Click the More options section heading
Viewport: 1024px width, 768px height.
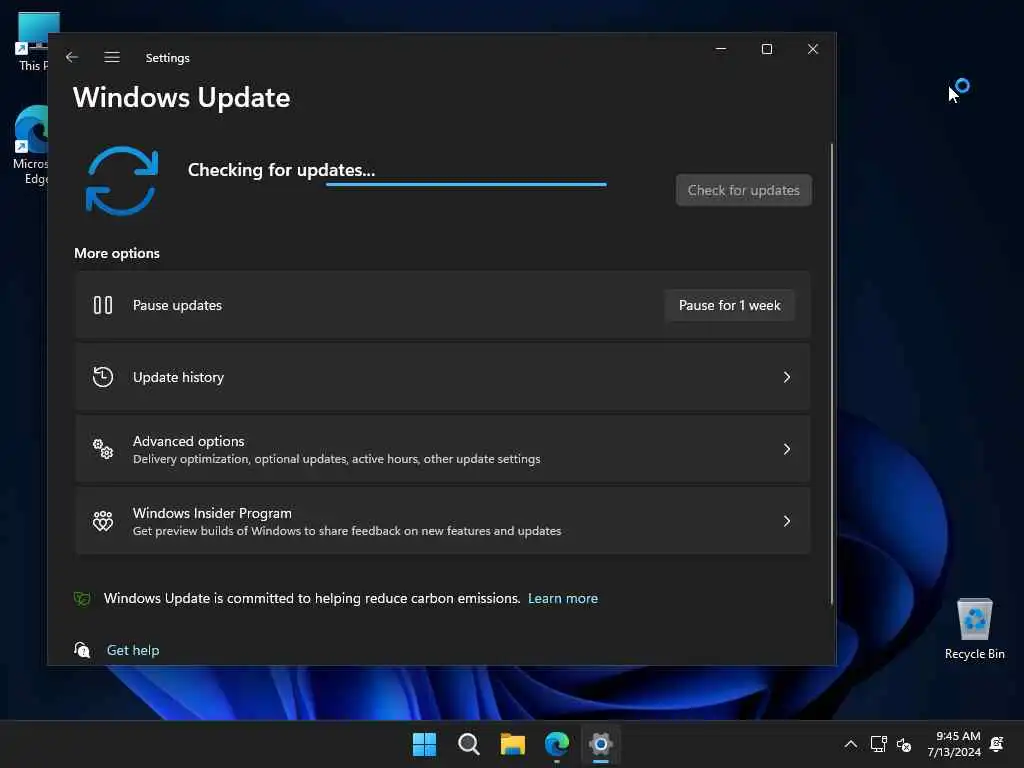(x=117, y=253)
